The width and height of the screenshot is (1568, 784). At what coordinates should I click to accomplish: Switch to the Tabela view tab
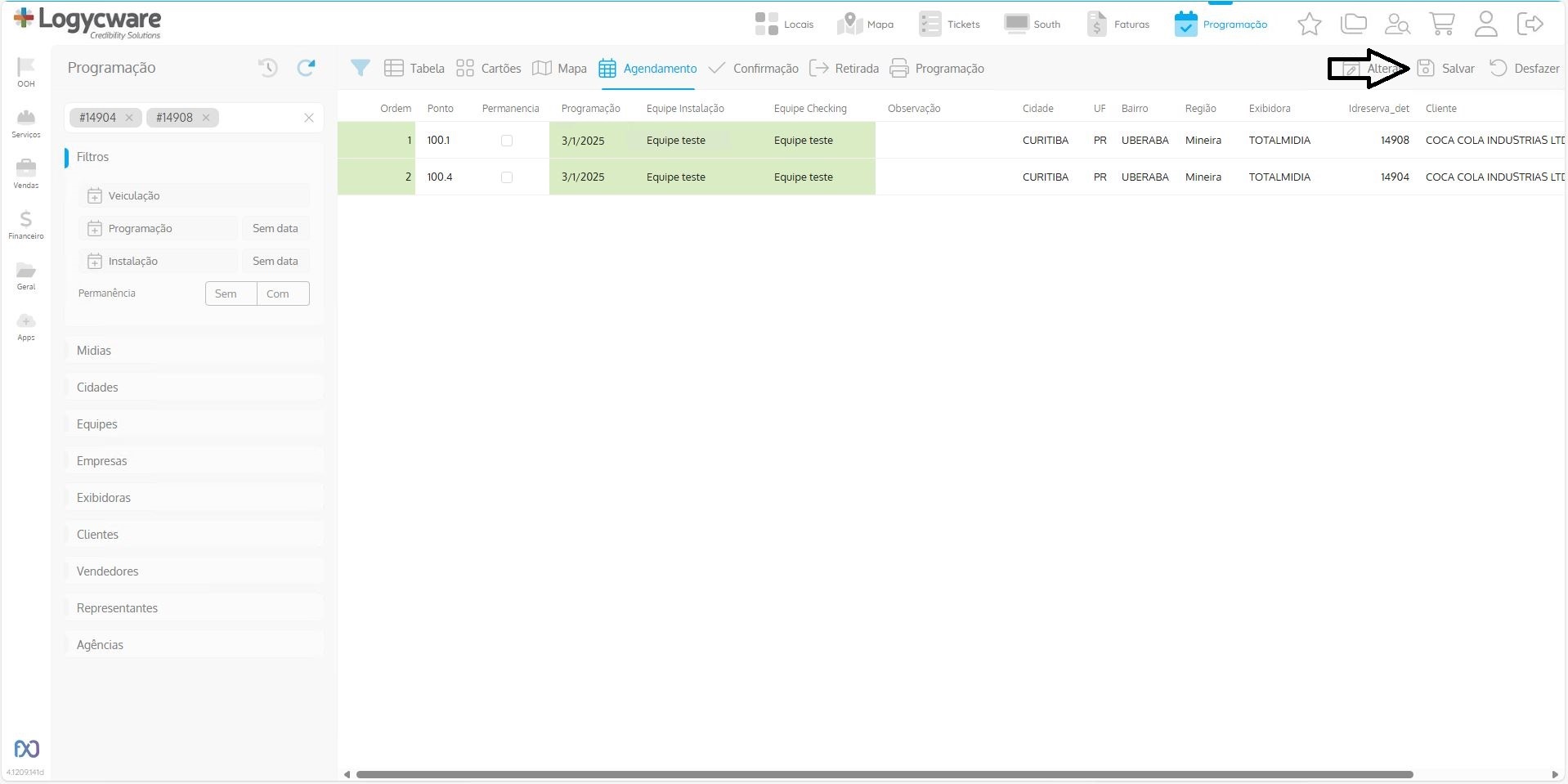tap(414, 69)
